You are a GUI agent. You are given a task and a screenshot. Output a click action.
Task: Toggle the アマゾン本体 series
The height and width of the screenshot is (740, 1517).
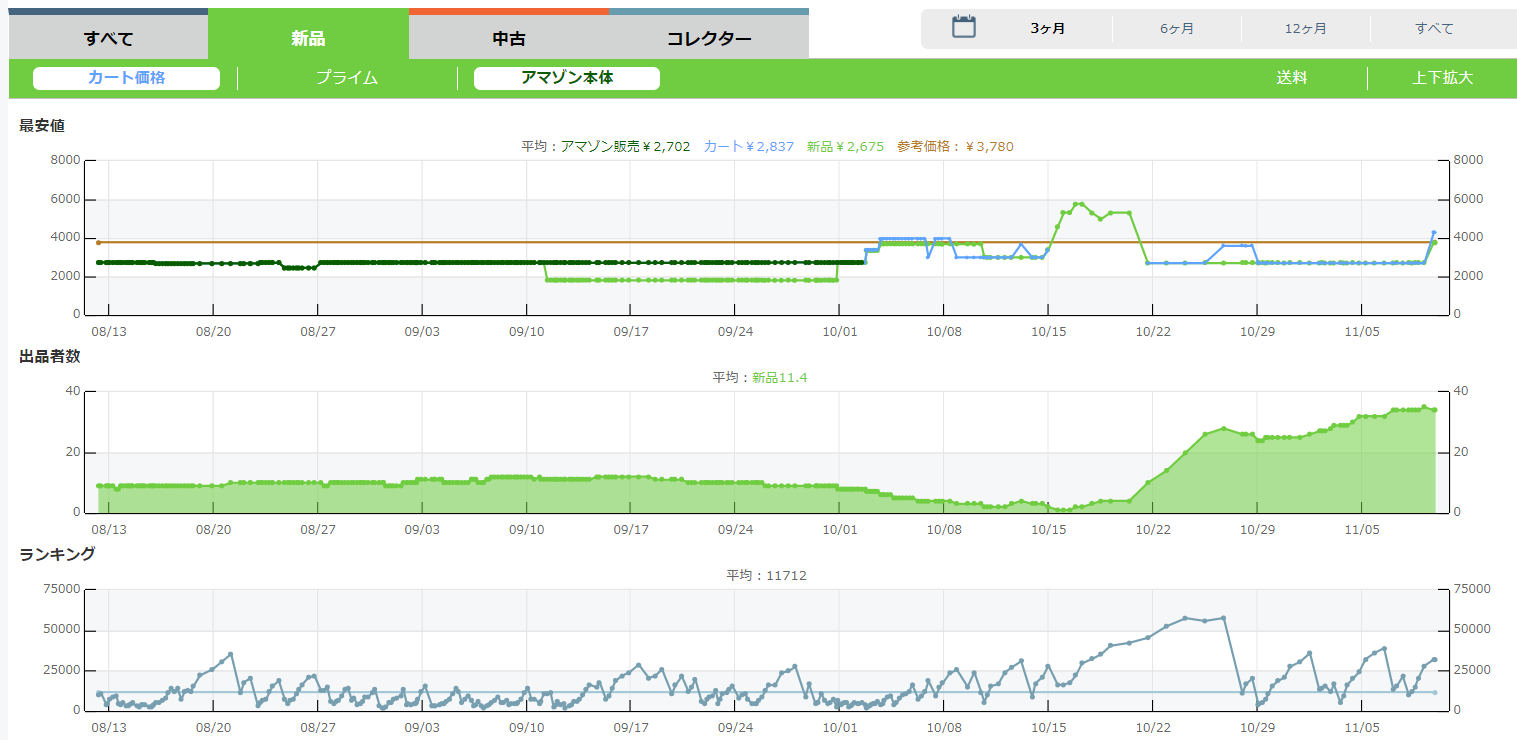(567, 78)
